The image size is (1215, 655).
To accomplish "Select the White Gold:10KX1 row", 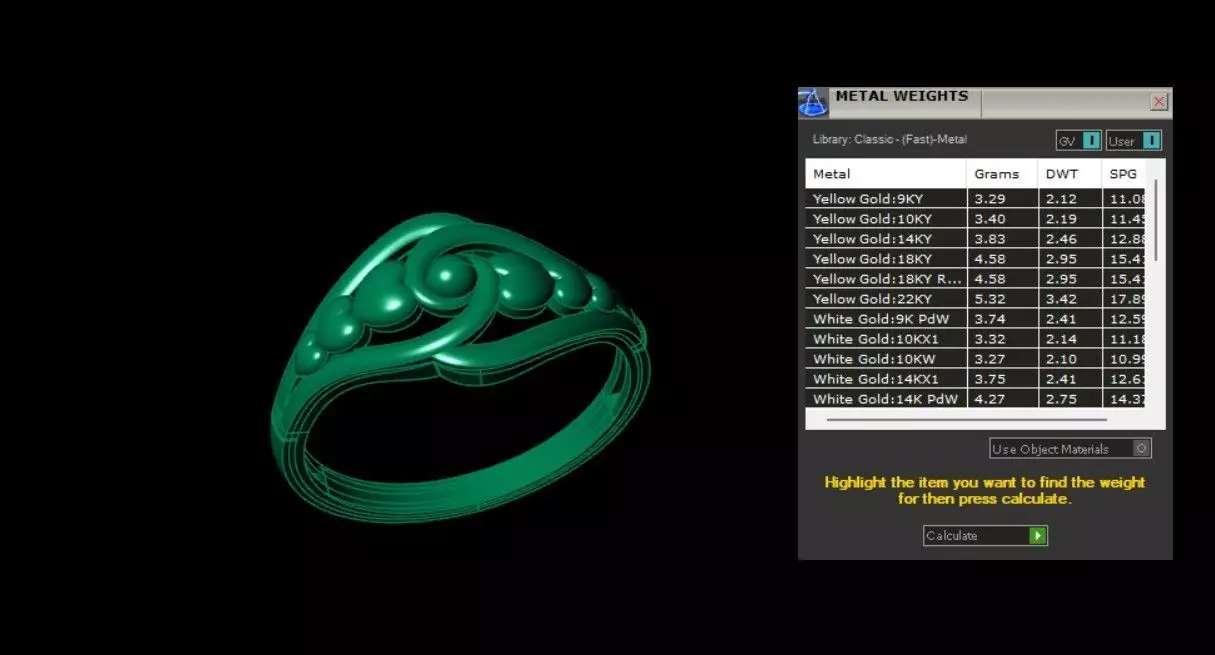I will pyautogui.click(x=975, y=339).
